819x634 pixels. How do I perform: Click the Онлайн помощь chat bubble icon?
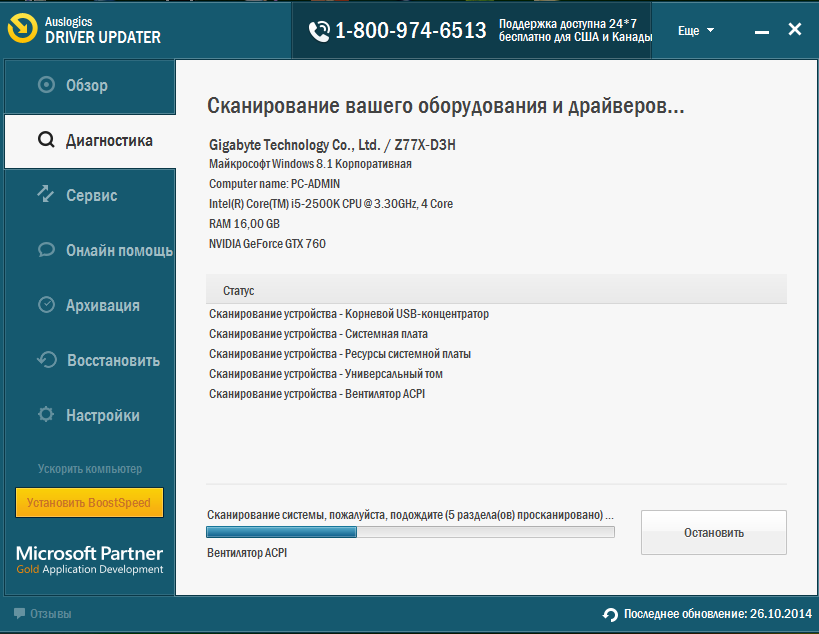point(46,250)
